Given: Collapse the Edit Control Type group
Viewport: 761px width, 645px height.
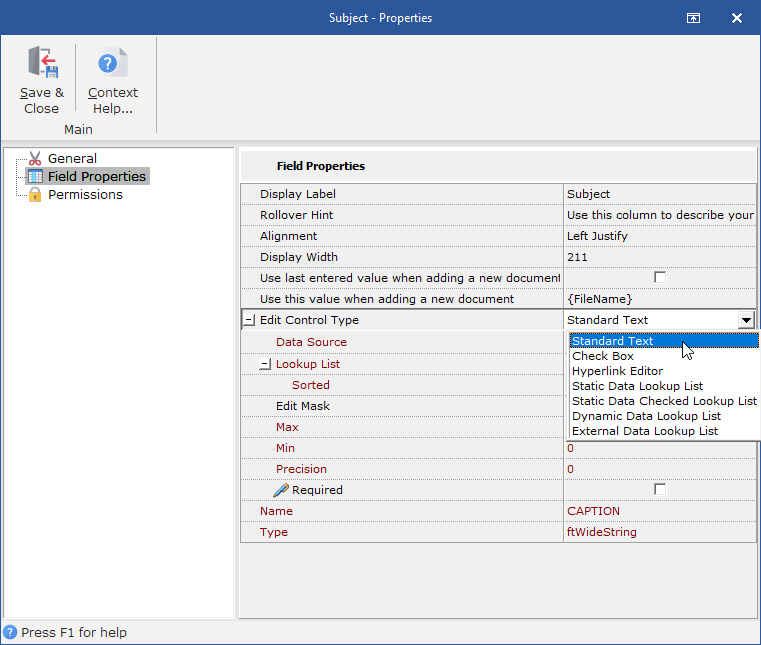Looking at the screenshot, I should click(x=248, y=320).
